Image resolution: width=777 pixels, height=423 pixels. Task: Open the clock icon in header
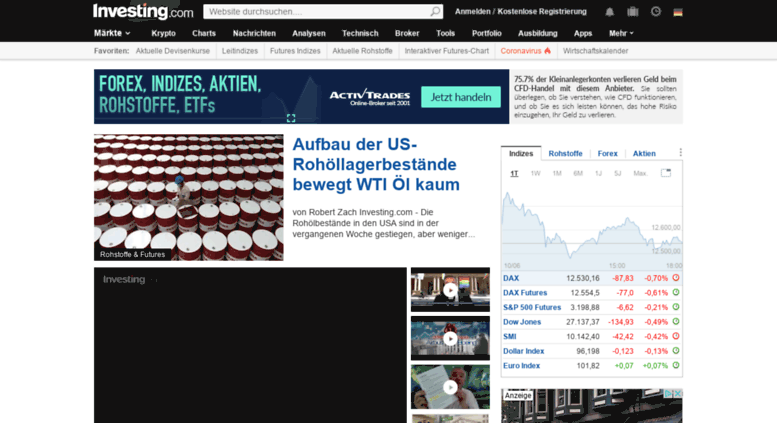coord(656,11)
